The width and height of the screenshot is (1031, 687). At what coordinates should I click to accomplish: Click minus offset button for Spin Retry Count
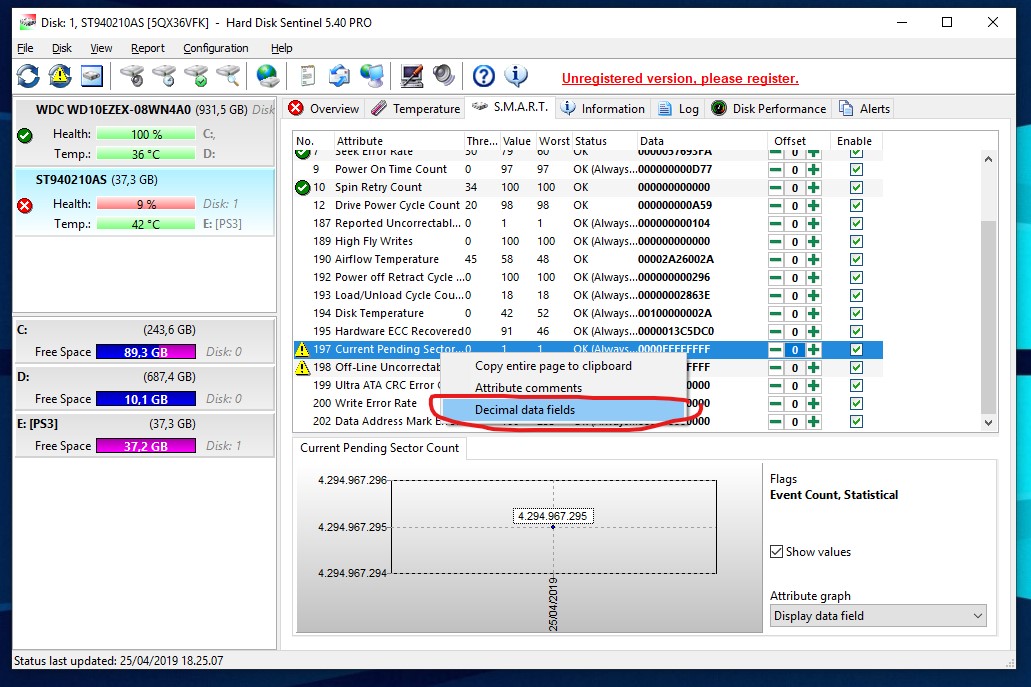coord(776,187)
